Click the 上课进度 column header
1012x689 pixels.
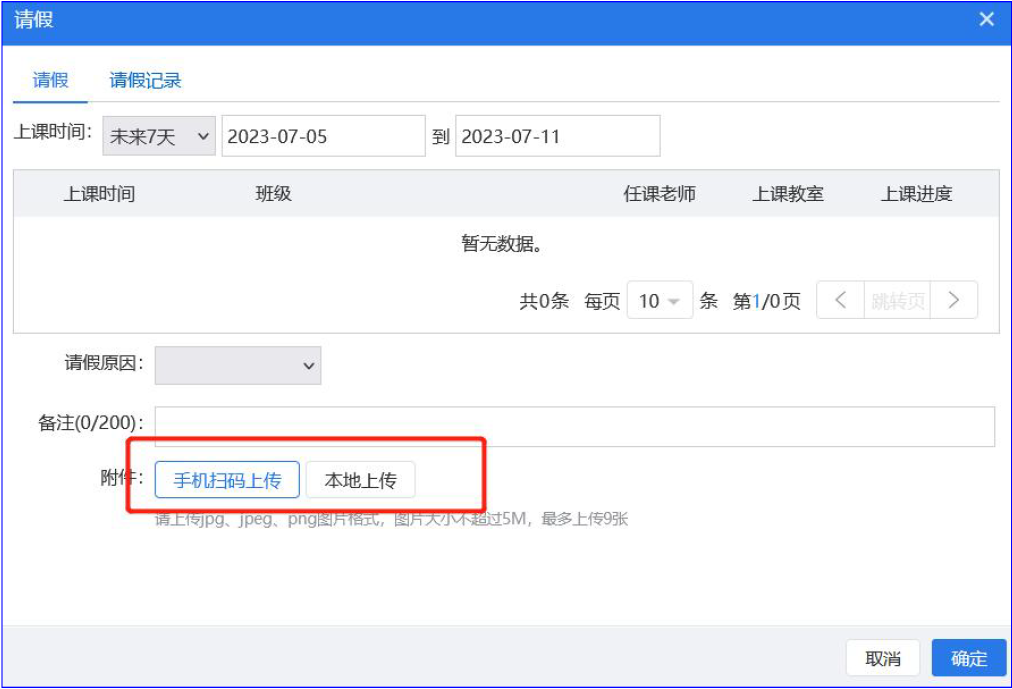(916, 194)
